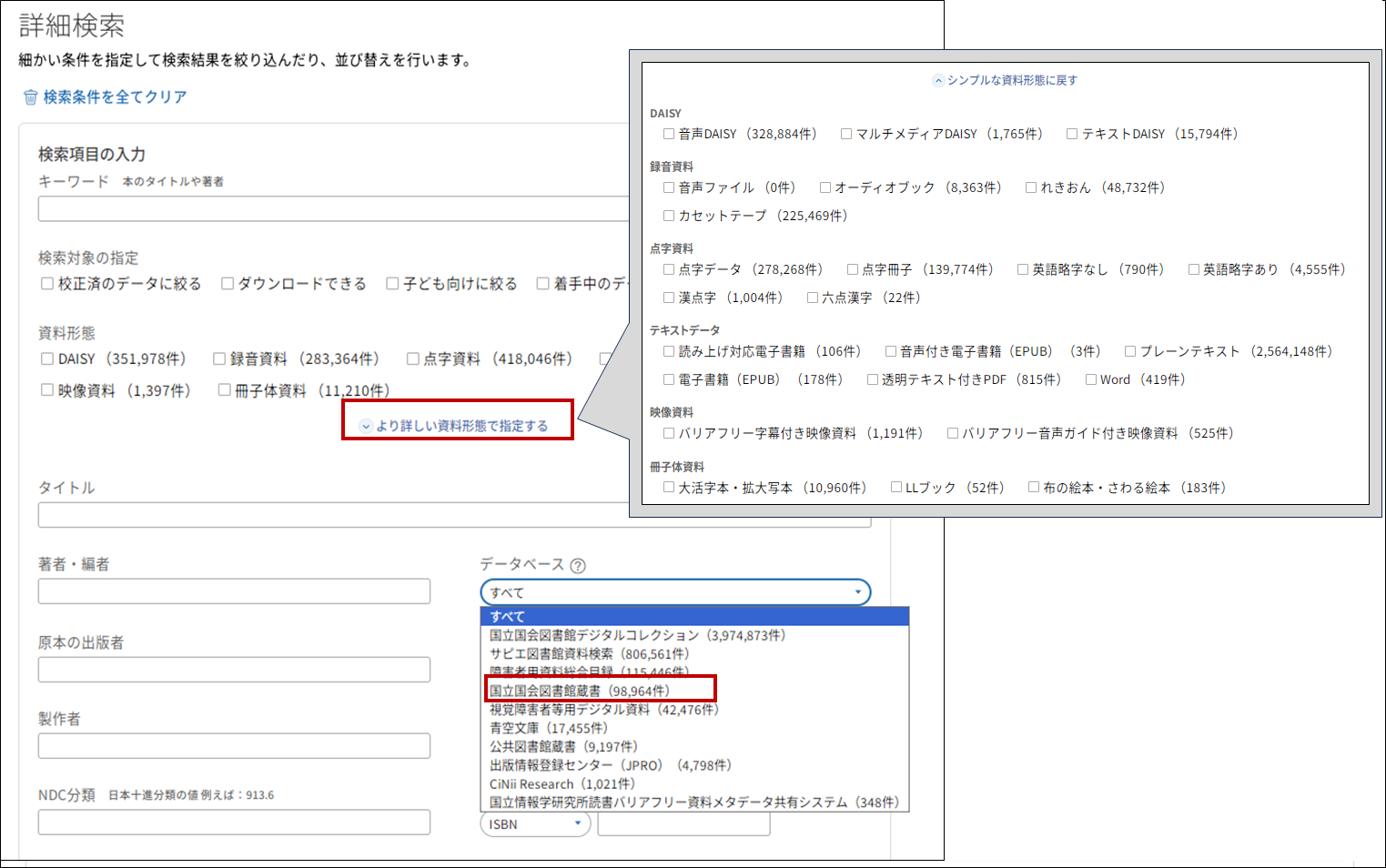Viewport: 1386px width, 868px height.
Task: Click the up-chevron icon beside シンプルな資料形態に戻す
Action: pos(938,81)
